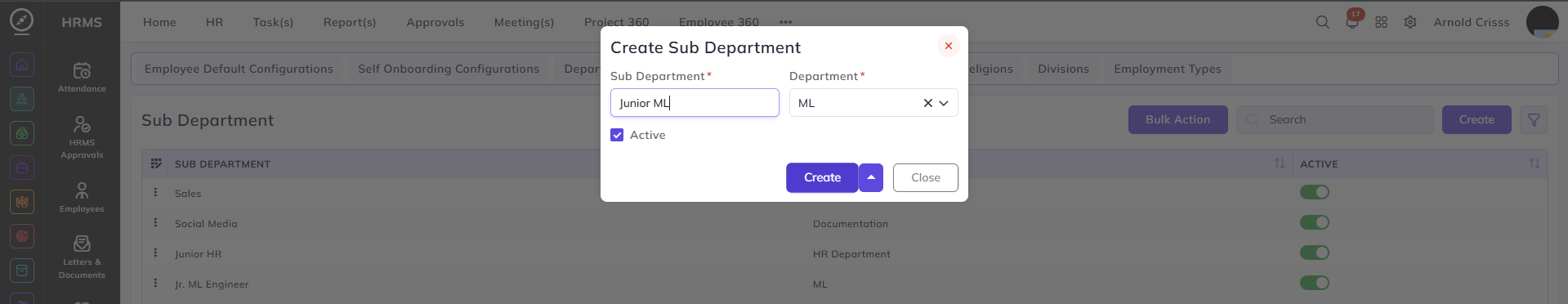
Task: Open notifications bell with 17 badge
Action: point(1352,21)
